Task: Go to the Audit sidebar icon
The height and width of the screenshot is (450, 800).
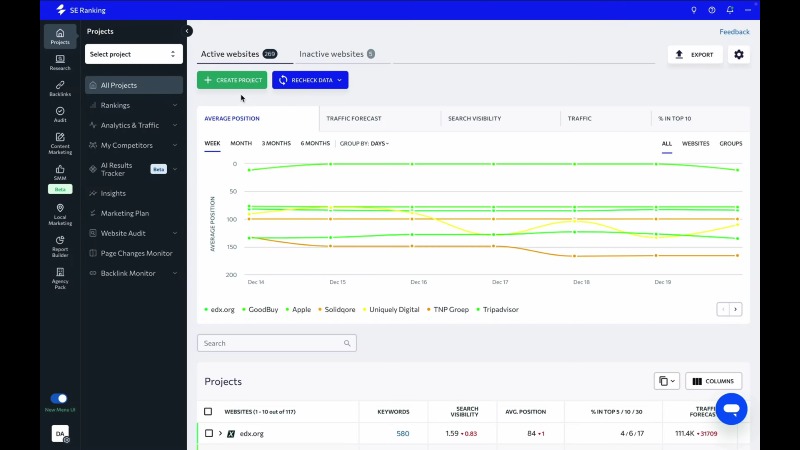Action: [x=60, y=114]
